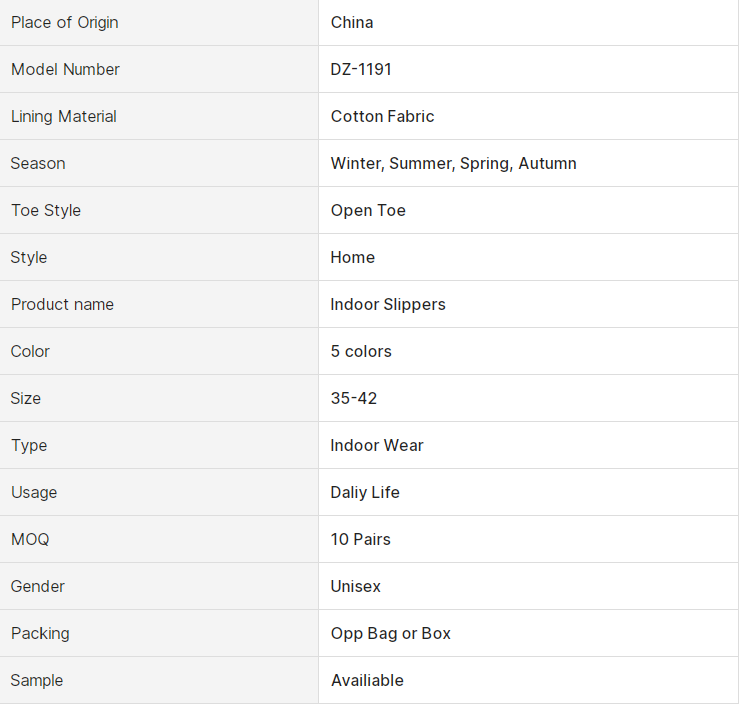Image resolution: width=739 pixels, height=705 pixels.
Task: Select the "Availiable" sample value
Action: (x=367, y=680)
